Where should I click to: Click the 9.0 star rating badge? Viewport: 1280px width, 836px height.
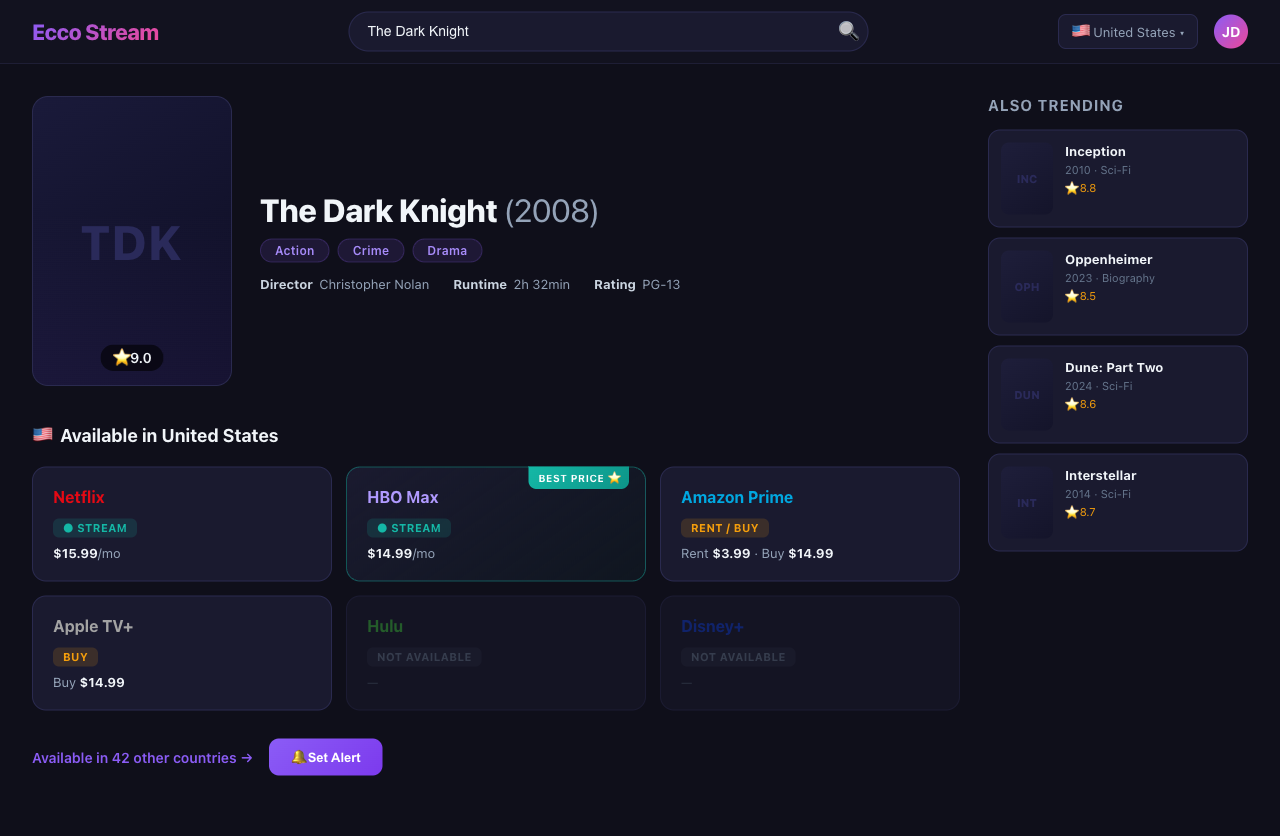(132, 358)
